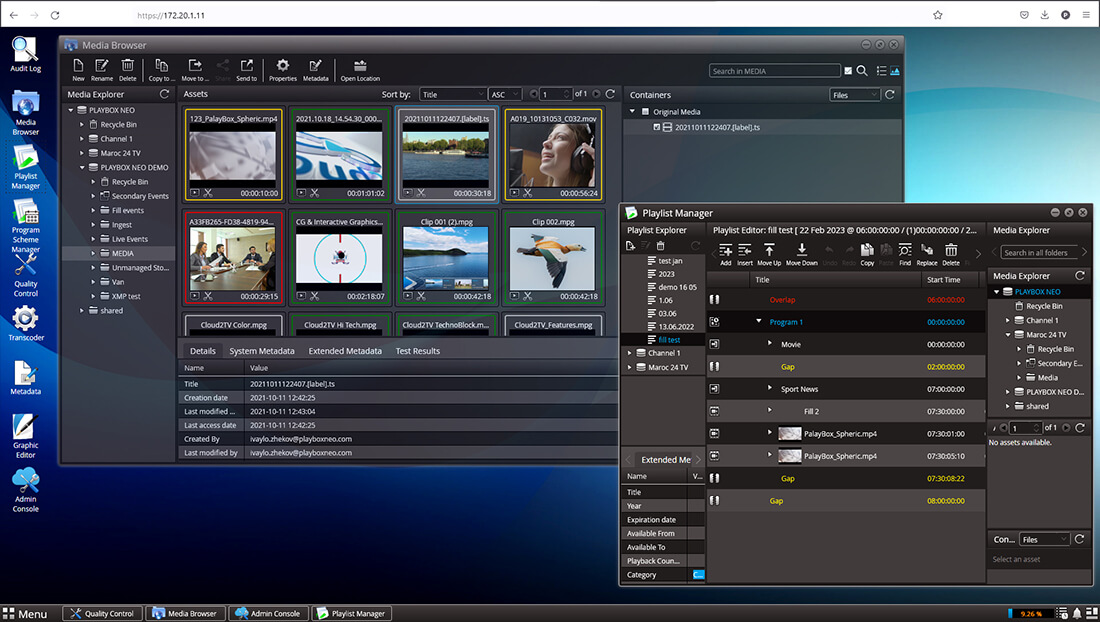This screenshot has height=622, width=1100.
Task: Open the Files dropdown in the Containers header
Action: pos(854,95)
